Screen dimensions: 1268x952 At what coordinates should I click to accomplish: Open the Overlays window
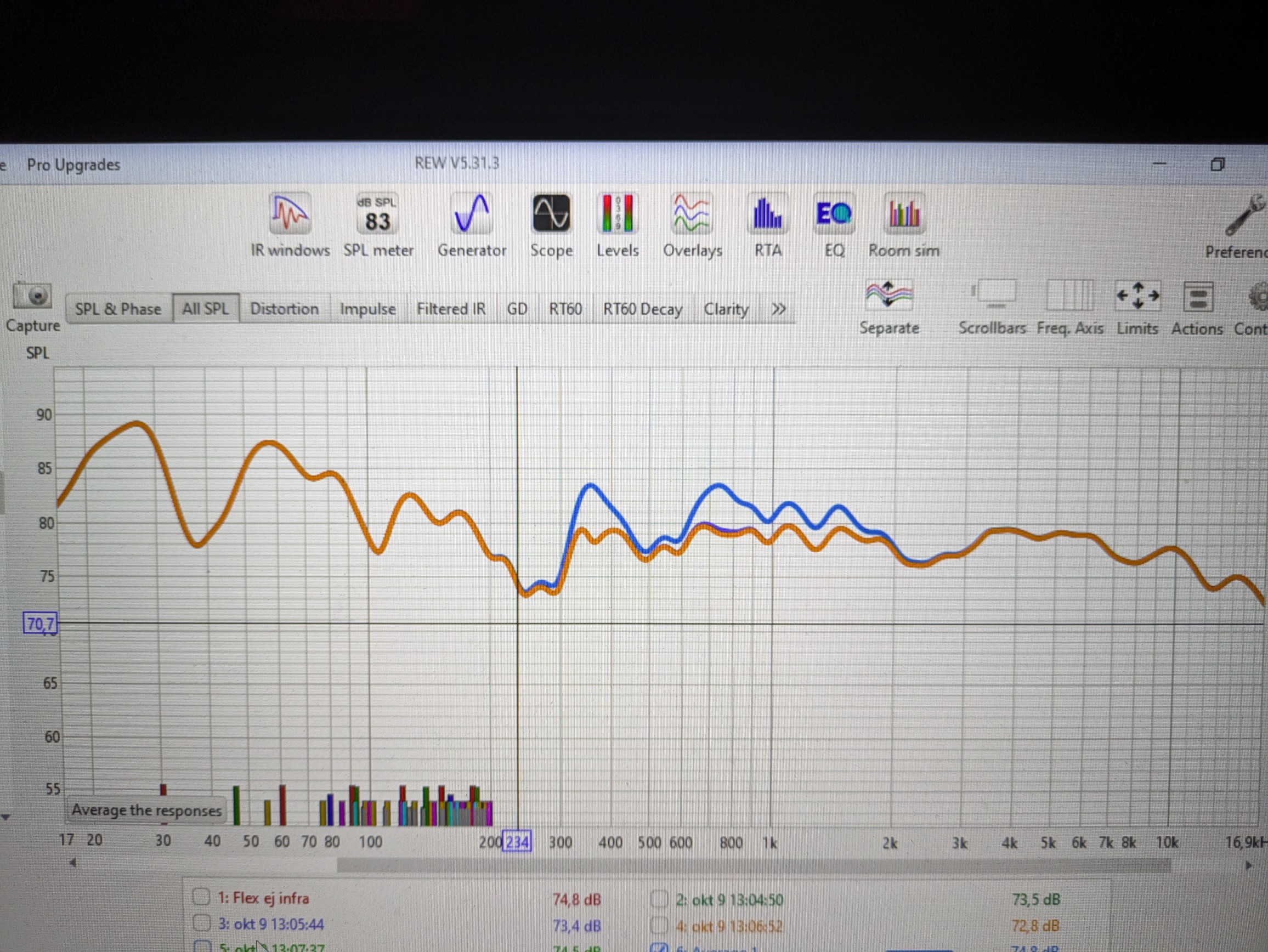(692, 215)
